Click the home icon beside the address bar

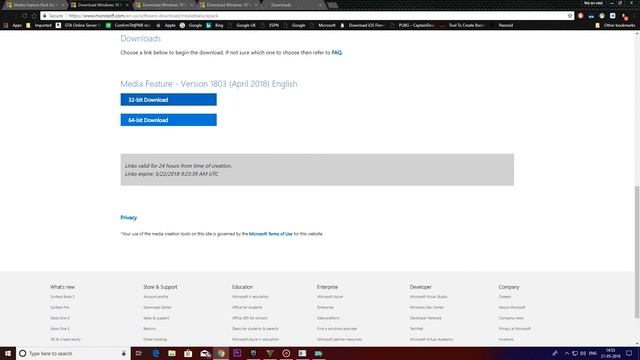34,16
